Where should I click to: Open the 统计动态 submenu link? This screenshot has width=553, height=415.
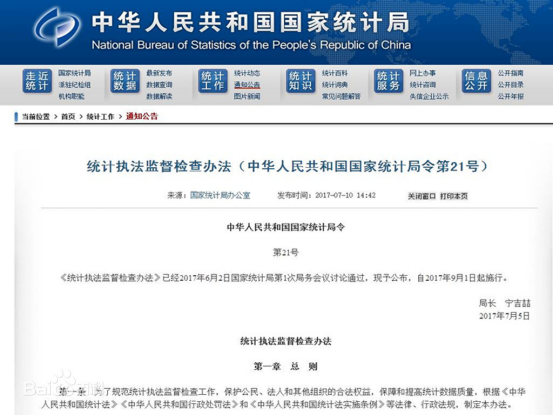247,73
